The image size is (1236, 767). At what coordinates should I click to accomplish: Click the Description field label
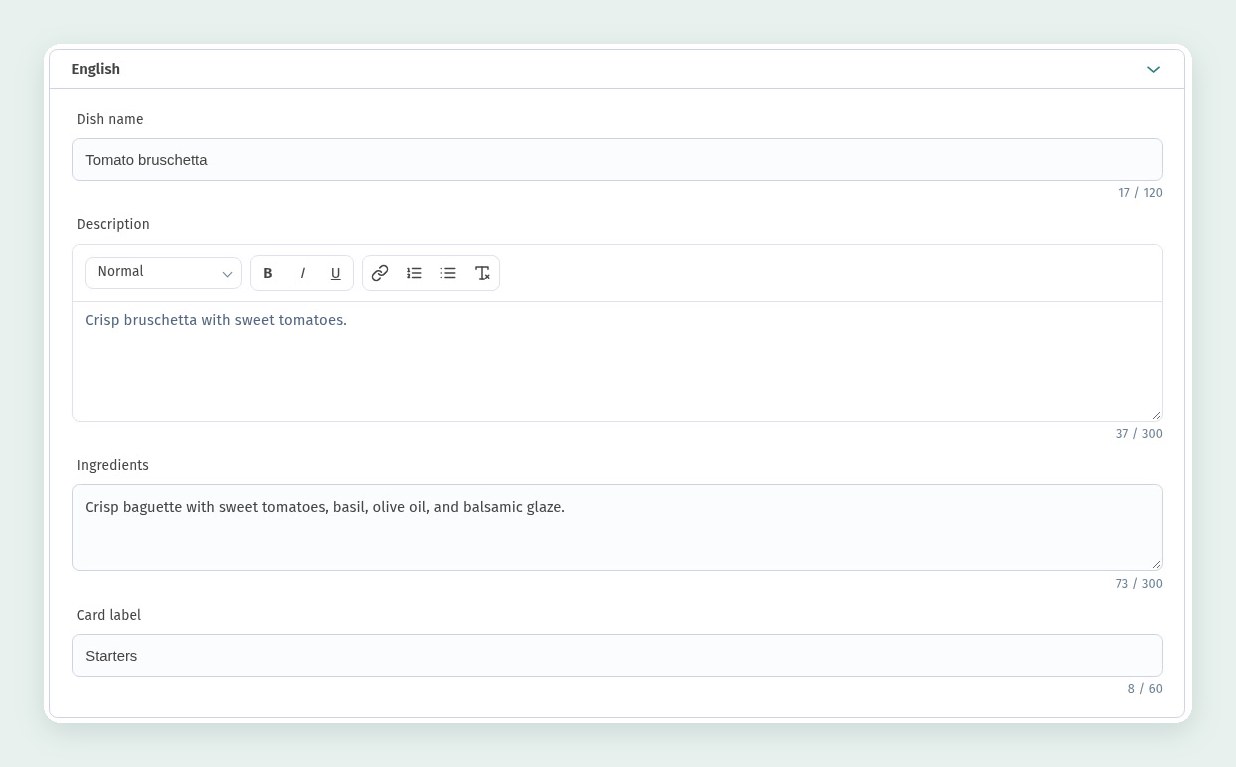click(x=113, y=224)
